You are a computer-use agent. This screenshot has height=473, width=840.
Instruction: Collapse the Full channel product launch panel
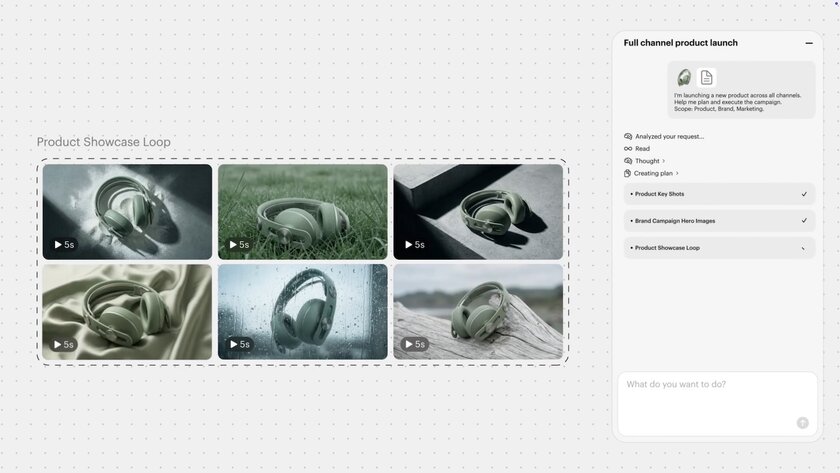pos(808,43)
